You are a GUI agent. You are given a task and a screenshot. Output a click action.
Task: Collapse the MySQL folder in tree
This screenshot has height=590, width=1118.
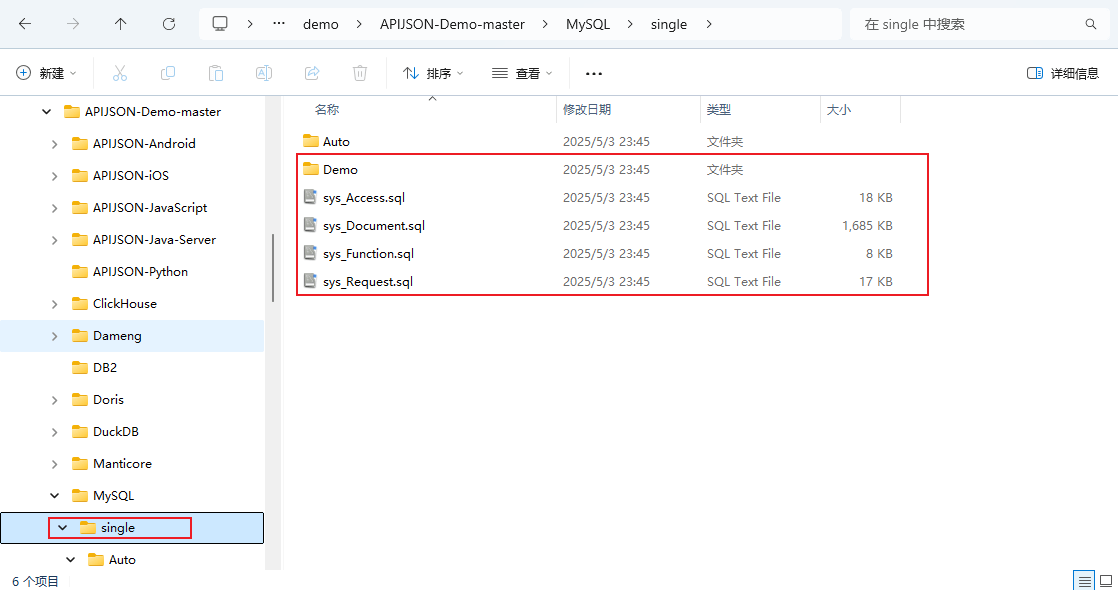click(55, 496)
